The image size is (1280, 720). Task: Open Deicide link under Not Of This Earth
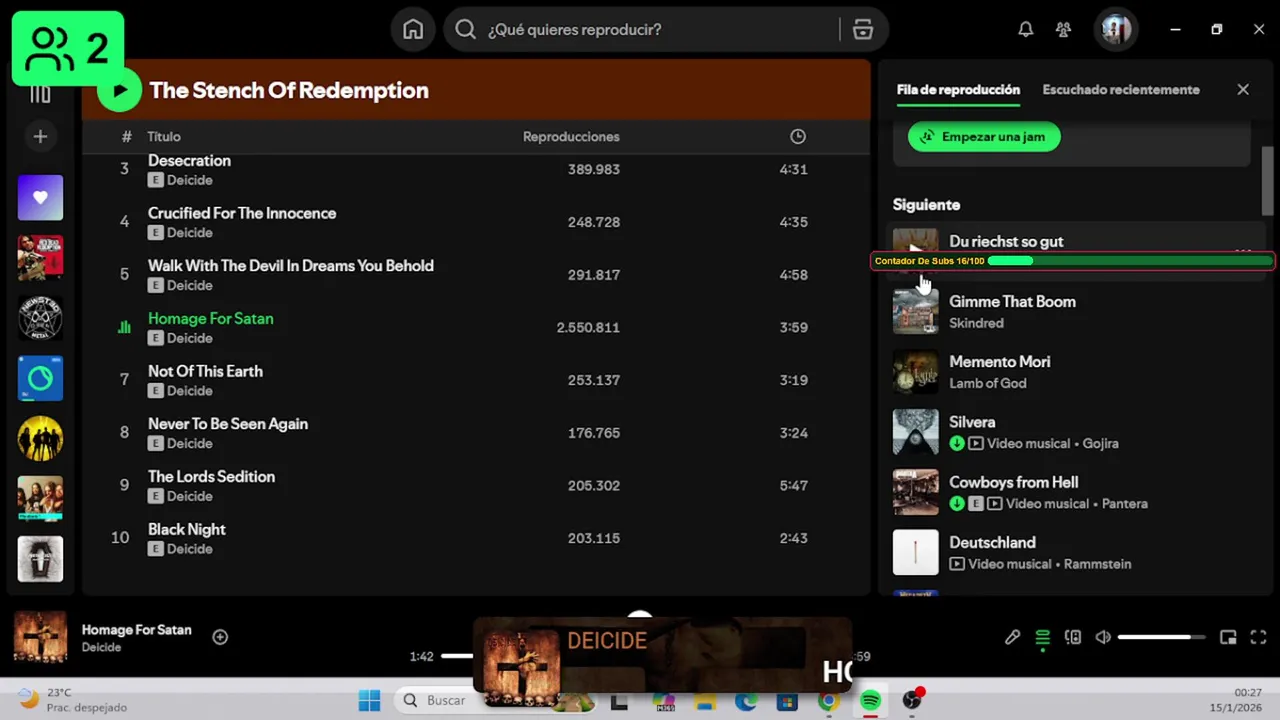[189, 391]
